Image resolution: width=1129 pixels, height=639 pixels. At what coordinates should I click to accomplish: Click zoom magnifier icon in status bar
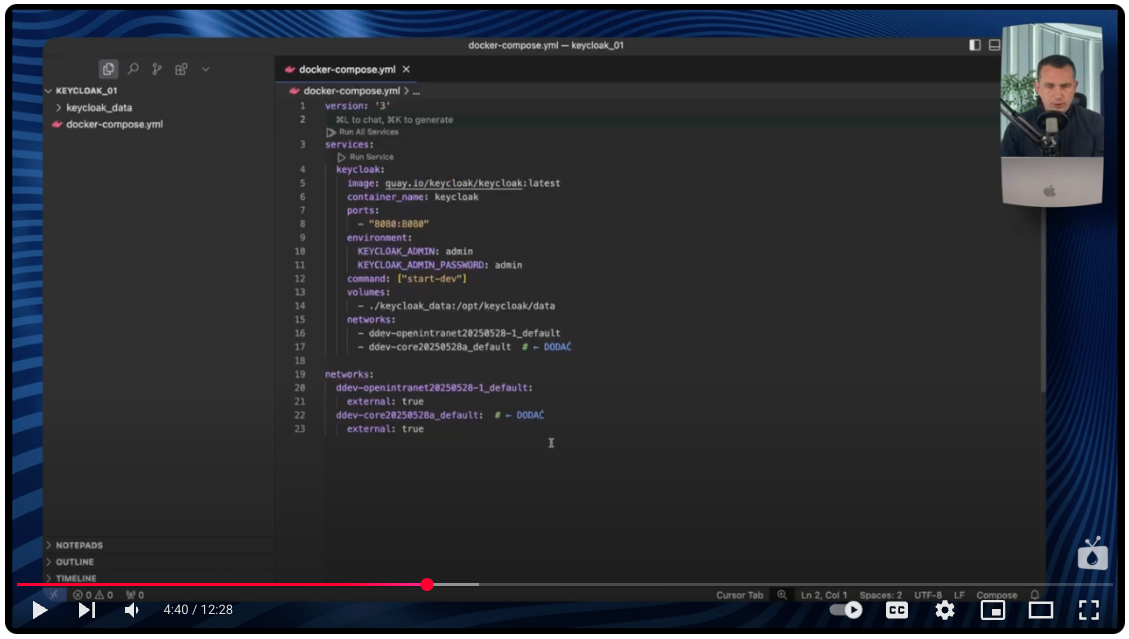(782, 595)
